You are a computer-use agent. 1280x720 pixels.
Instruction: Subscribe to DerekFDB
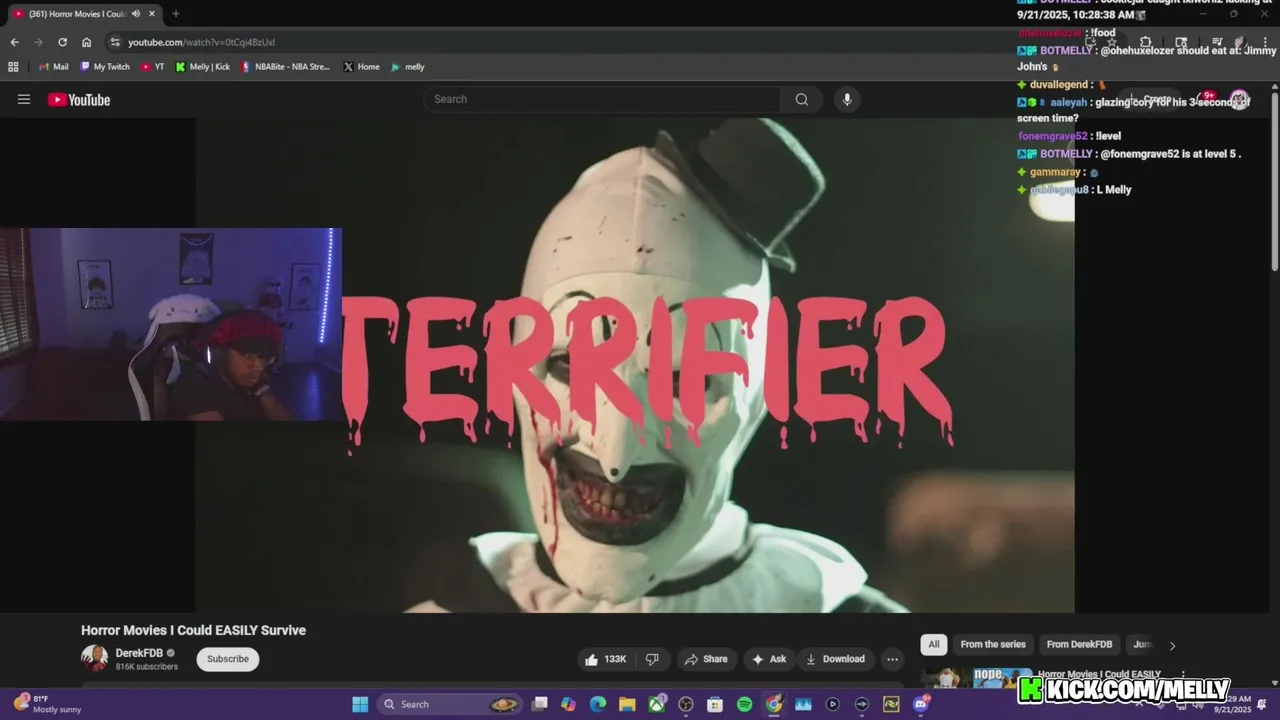point(228,659)
